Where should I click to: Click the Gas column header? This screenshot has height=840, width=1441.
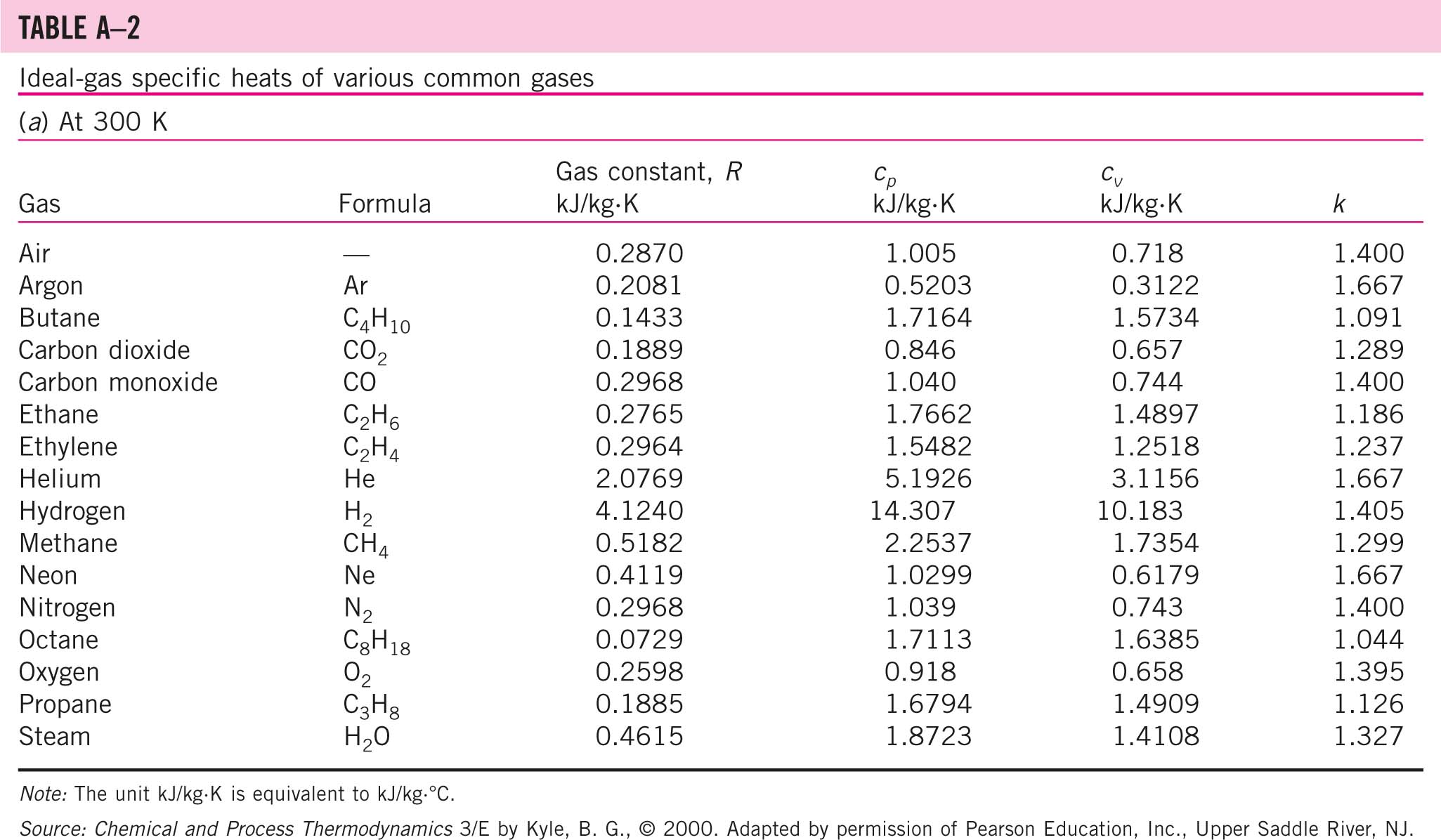click(39, 204)
